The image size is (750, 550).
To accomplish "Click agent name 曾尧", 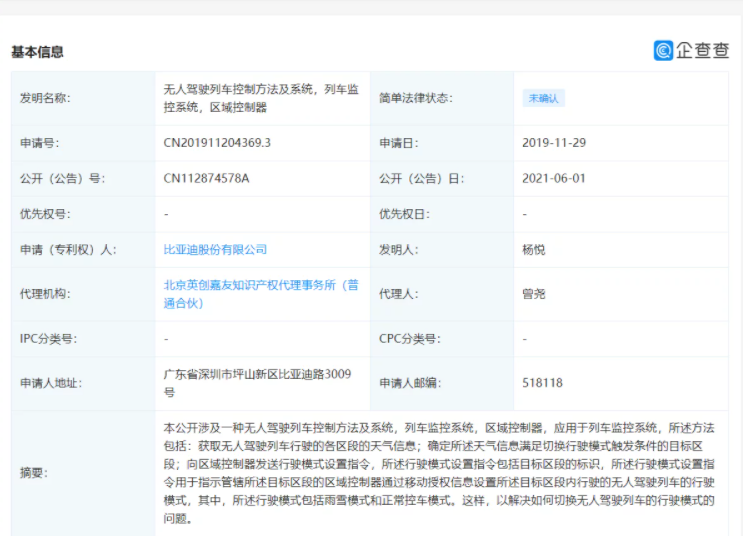I will coord(534,294).
